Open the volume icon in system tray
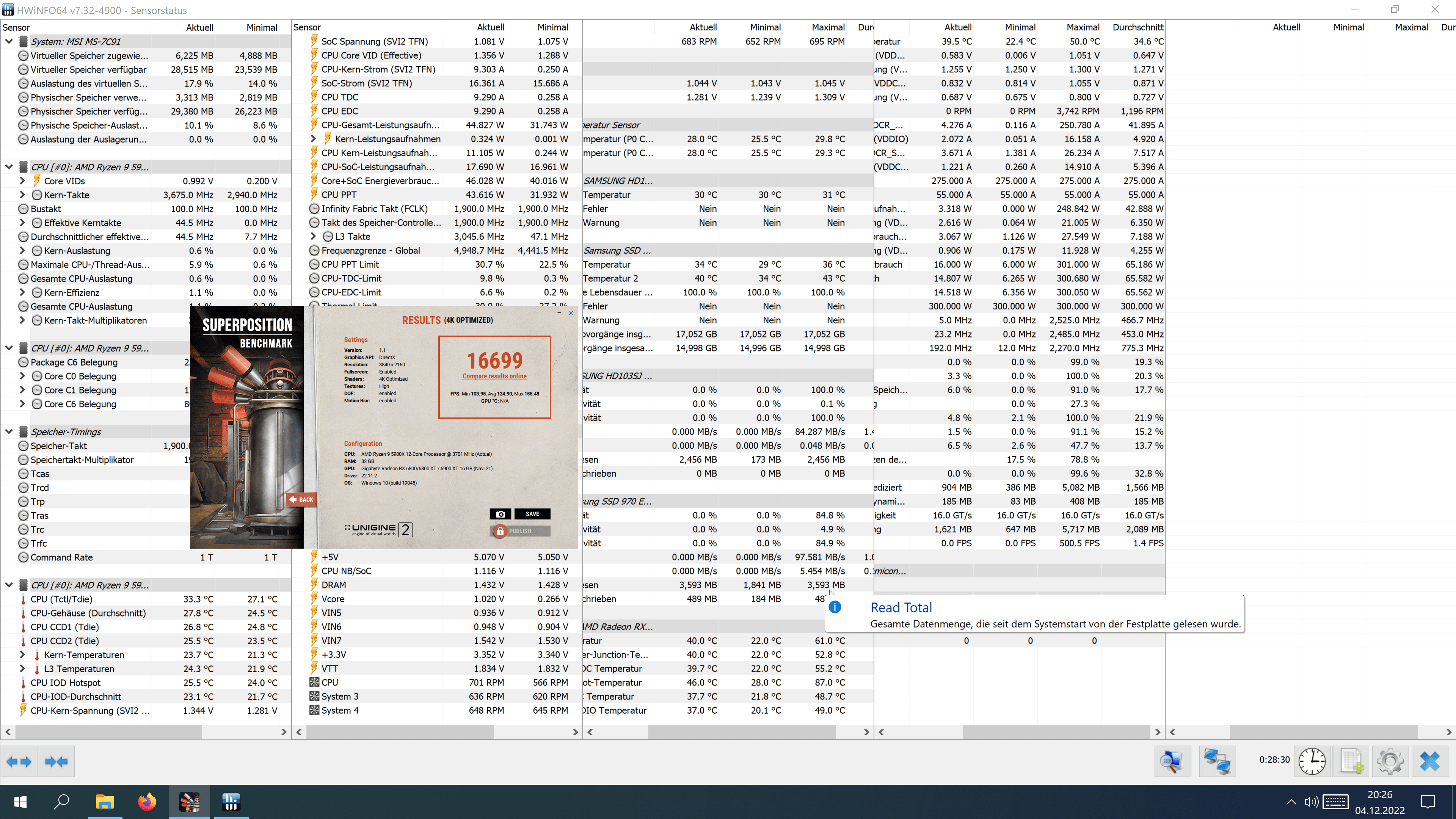This screenshot has width=1456, height=819. click(1311, 802)
